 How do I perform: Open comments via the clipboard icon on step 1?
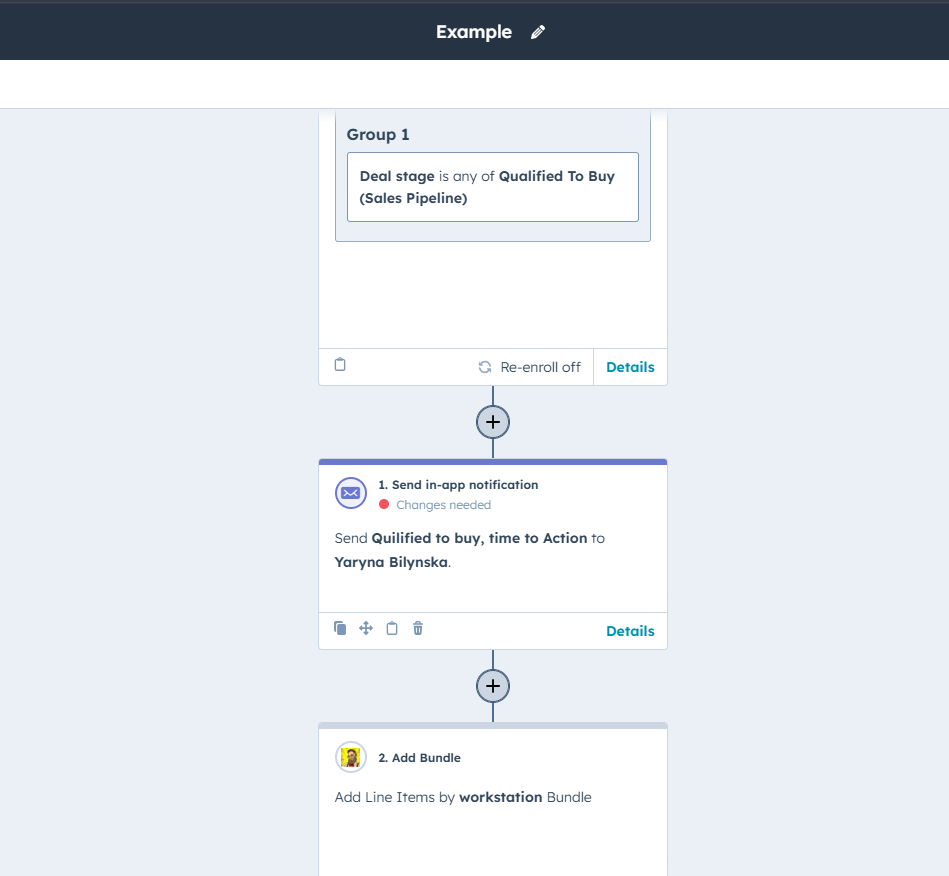coord(392,628)
